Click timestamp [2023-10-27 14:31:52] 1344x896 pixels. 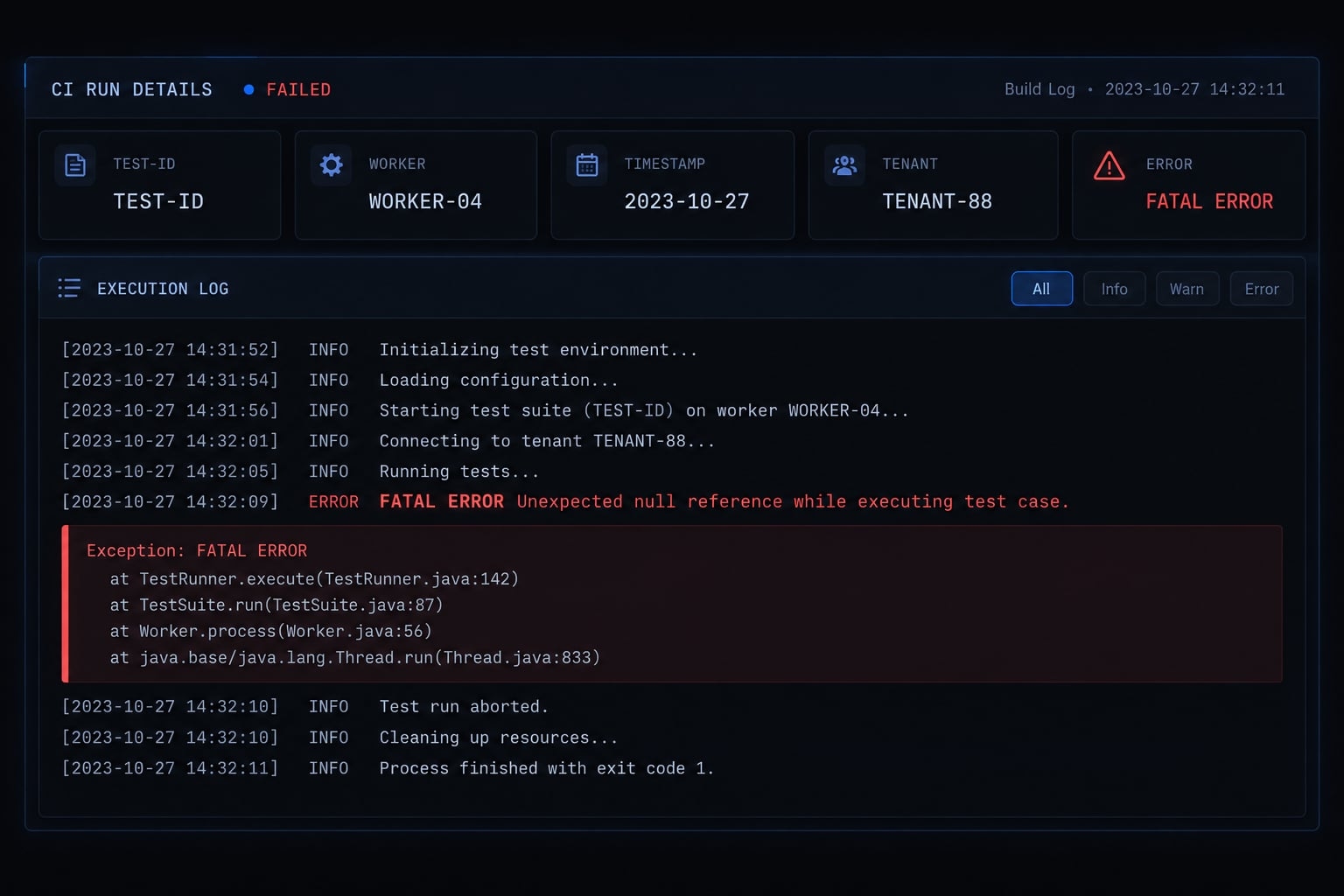coord(170,350)
